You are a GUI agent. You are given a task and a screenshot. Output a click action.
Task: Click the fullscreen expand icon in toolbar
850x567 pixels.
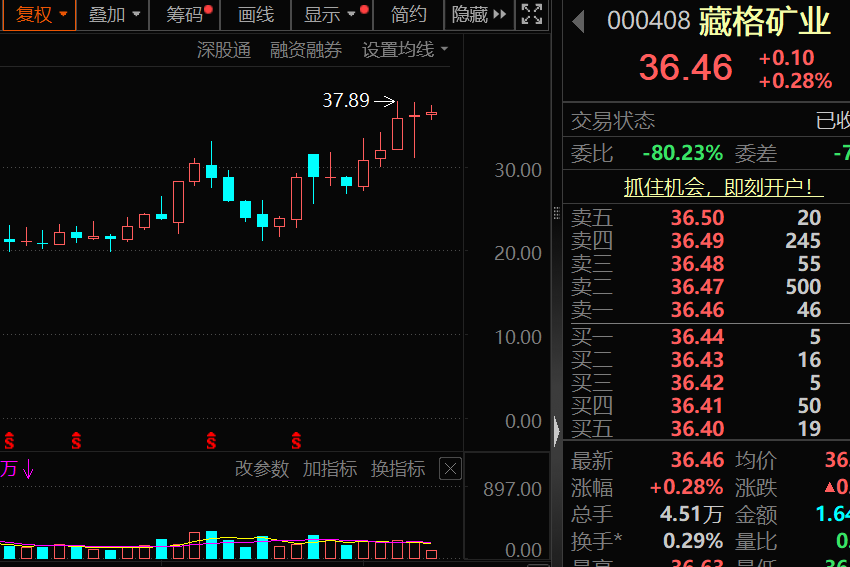pos(532,14)
